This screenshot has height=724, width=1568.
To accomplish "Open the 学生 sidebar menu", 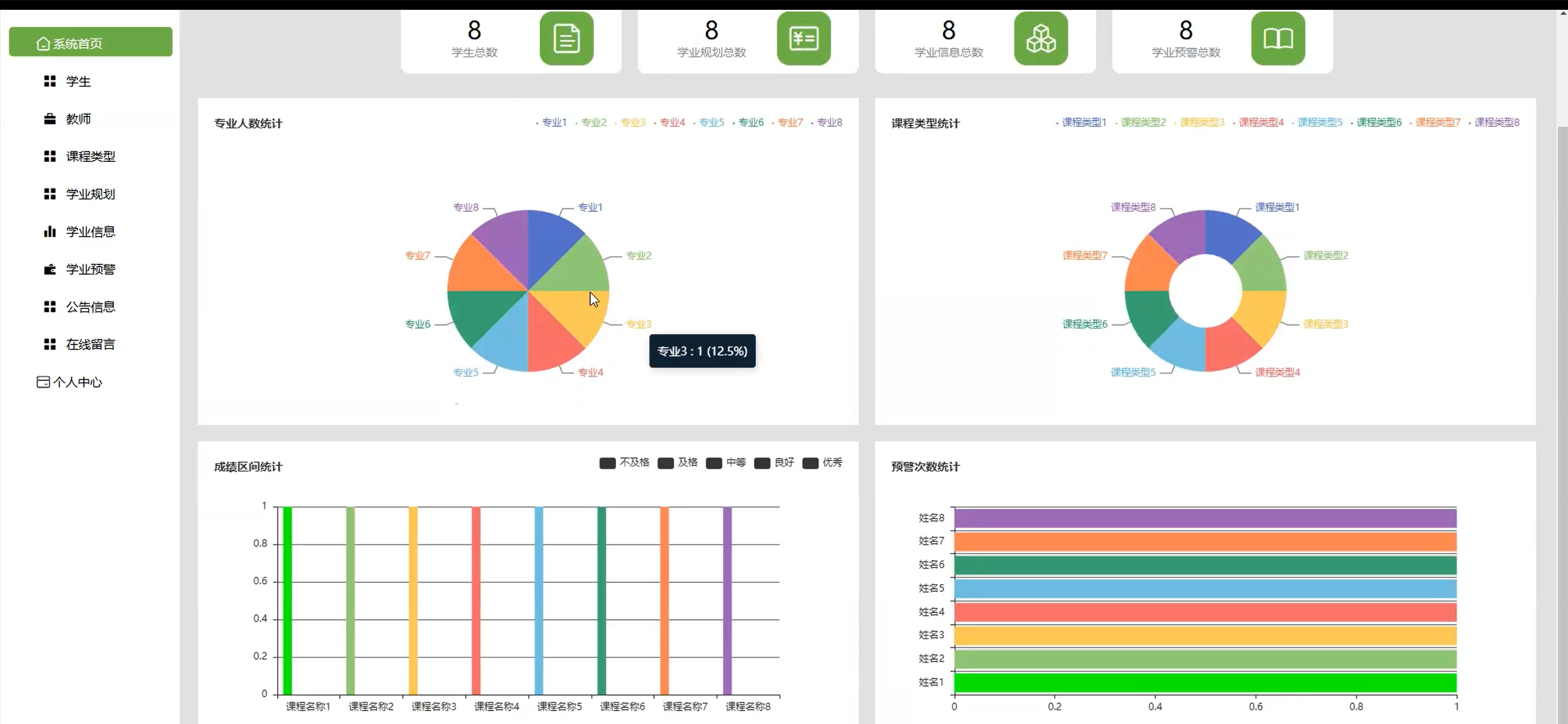I will pos(78,82).
